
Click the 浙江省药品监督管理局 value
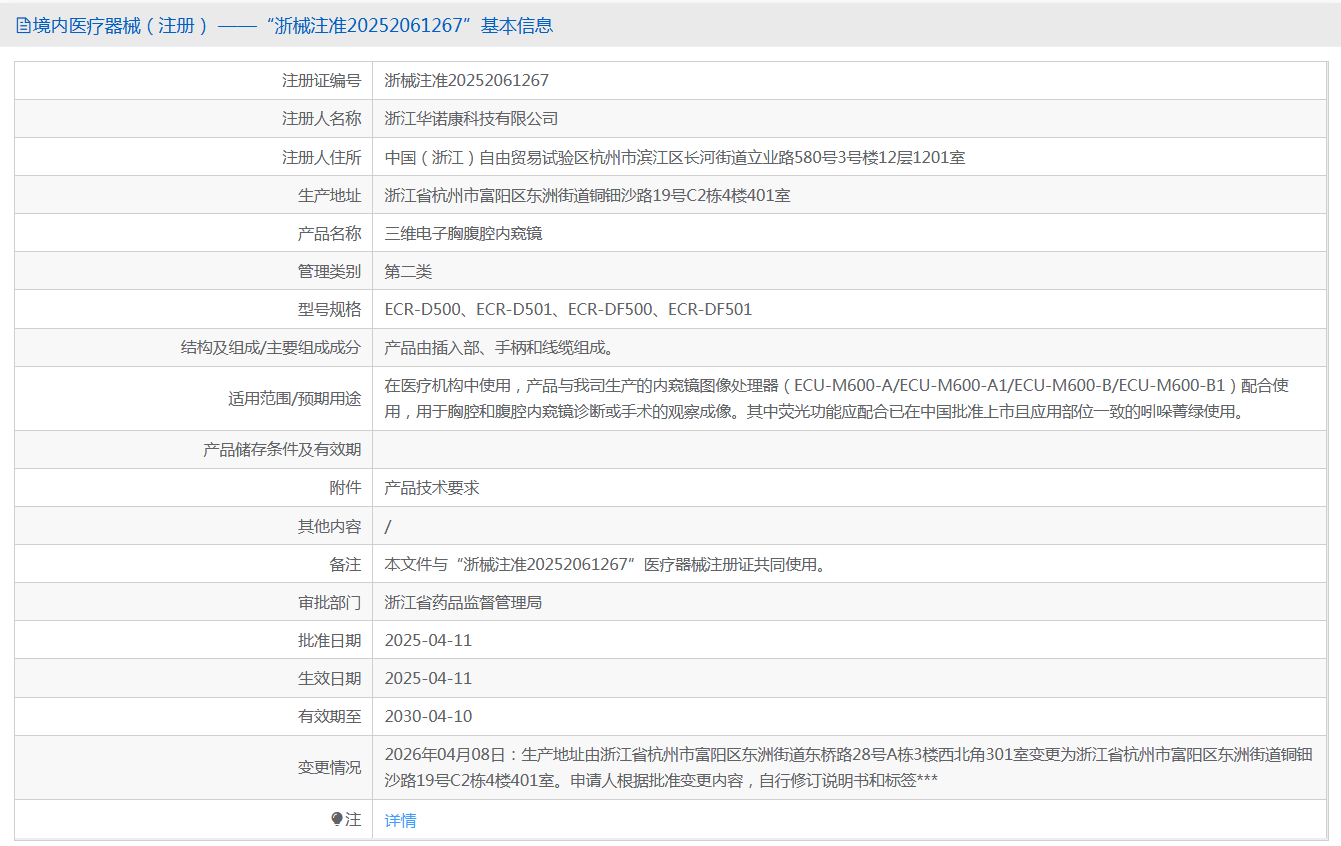coord(463,602)
